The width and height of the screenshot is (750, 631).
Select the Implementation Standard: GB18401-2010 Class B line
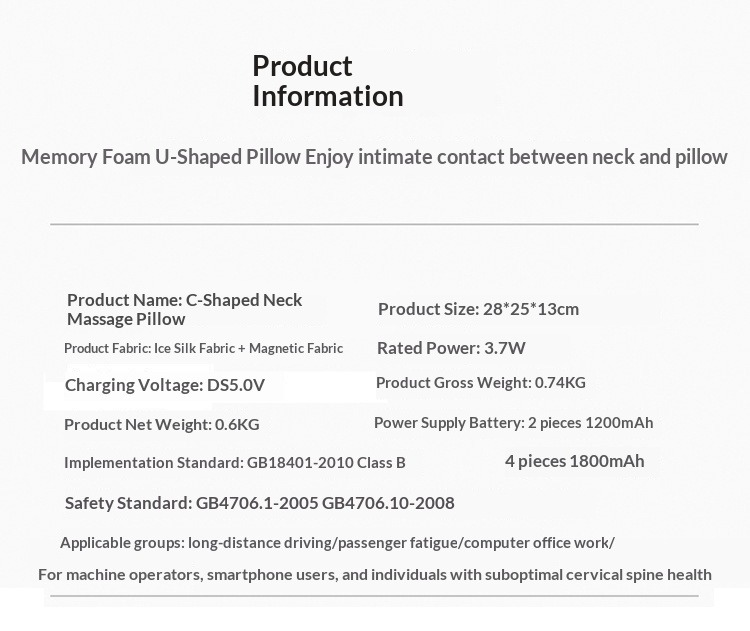coord(234,462)
